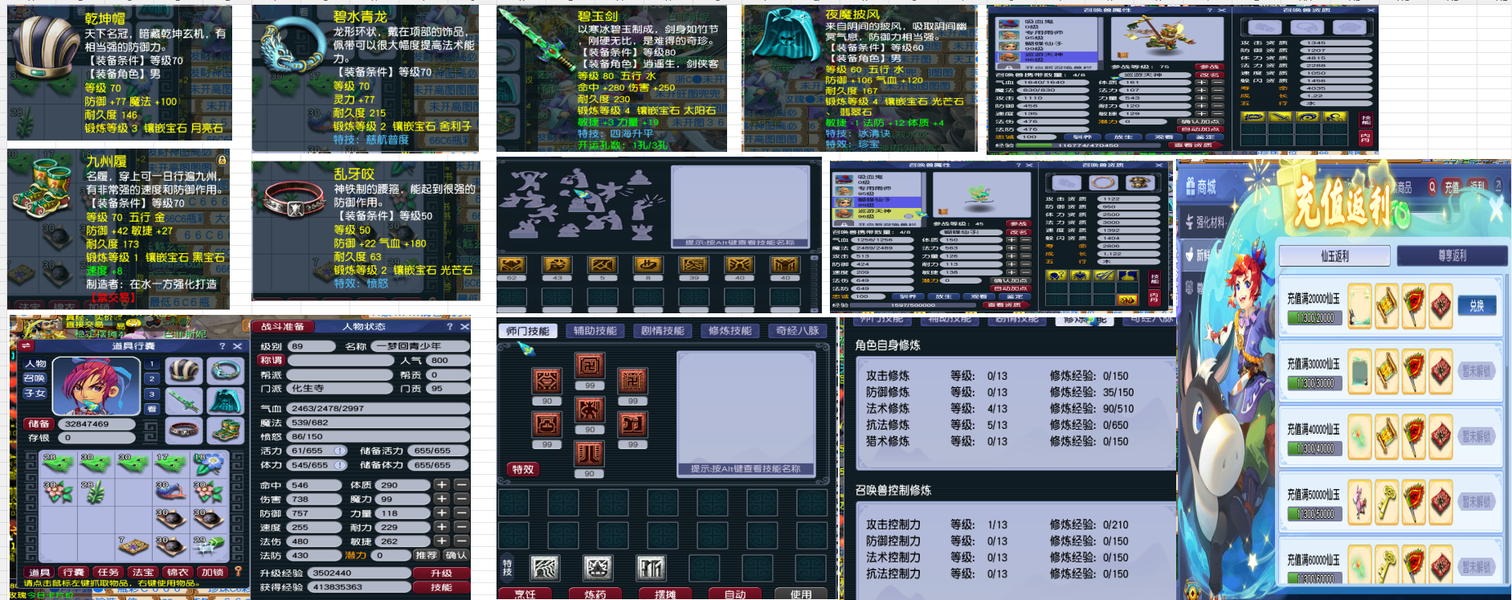Click the purple rug item counted 7
The height and width of the screenshot is (600, 1512).
click(131, 546)
